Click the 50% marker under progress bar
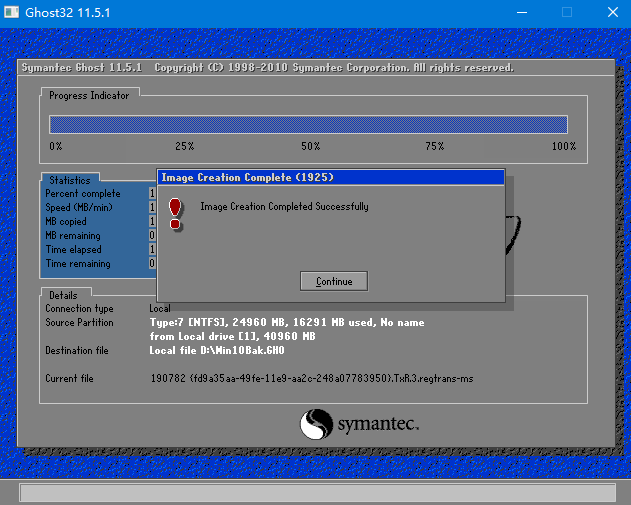 tap(310, 146)
